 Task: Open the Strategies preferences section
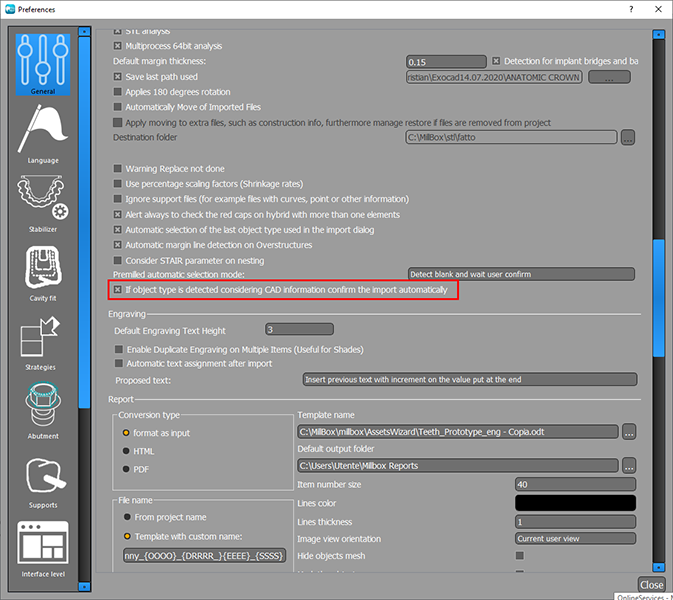[41, 342]
